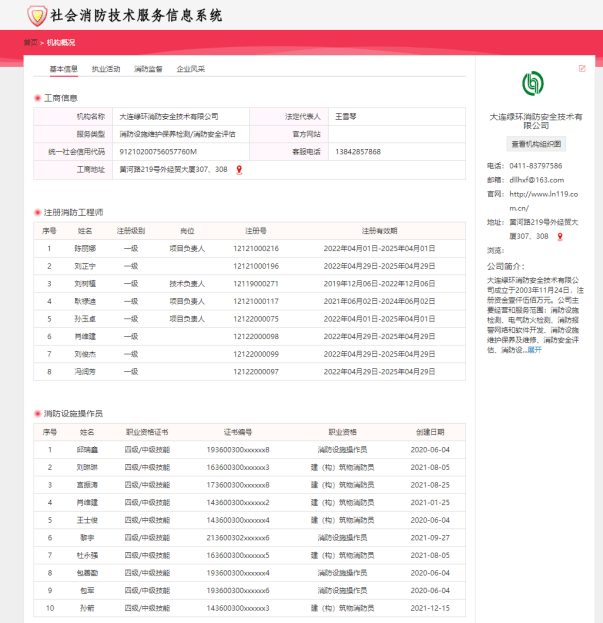Click certificate number 143600300xxxxxx3
Image resolution: width=603 pixels, height=623 pixels.
(x=238, y=608)
